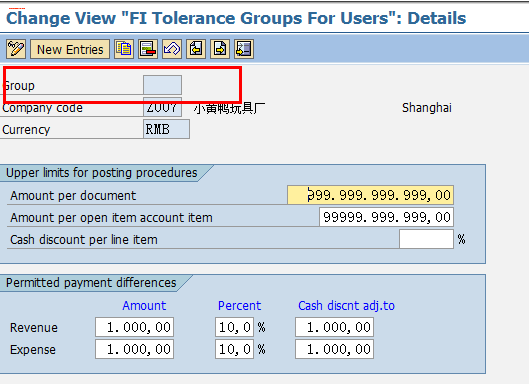
Task: Click the Shanghai city text
Action: [426, 108]
